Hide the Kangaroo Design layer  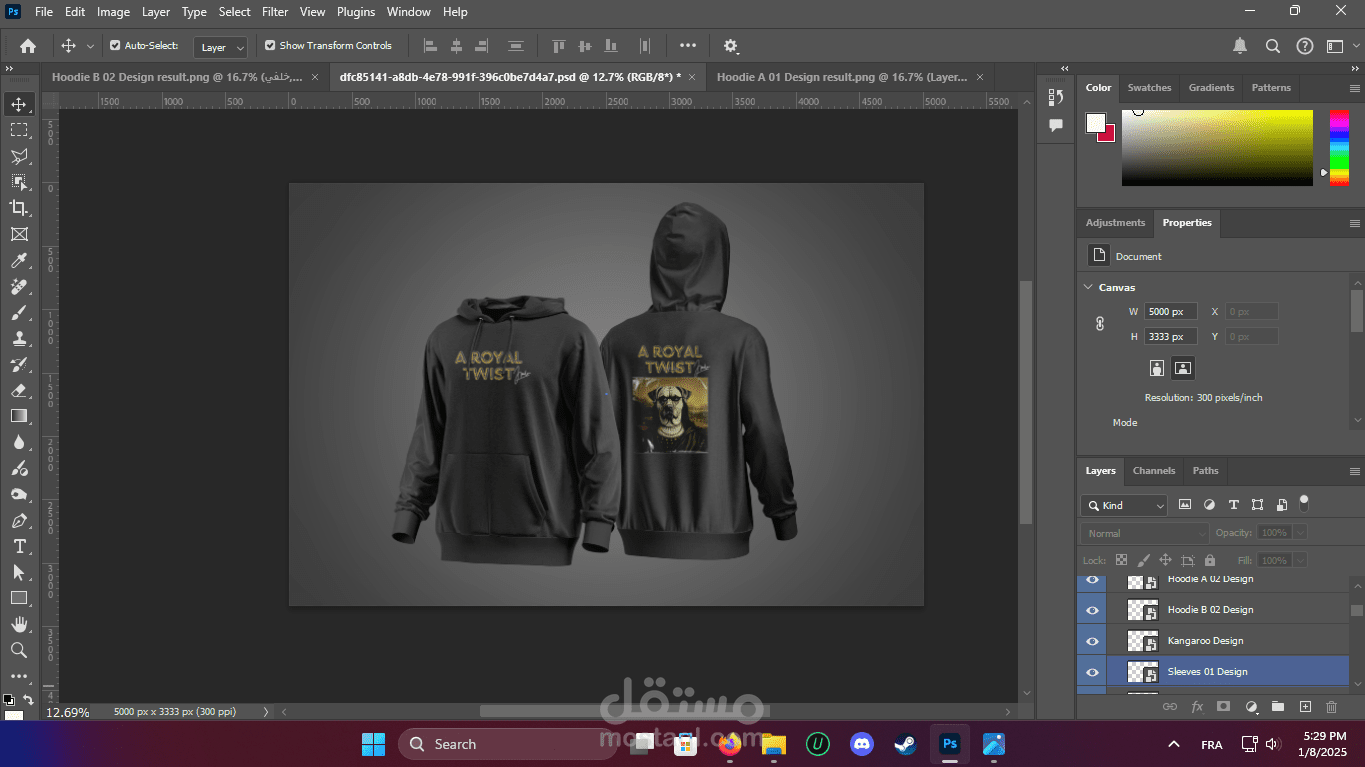(1092, 641)
